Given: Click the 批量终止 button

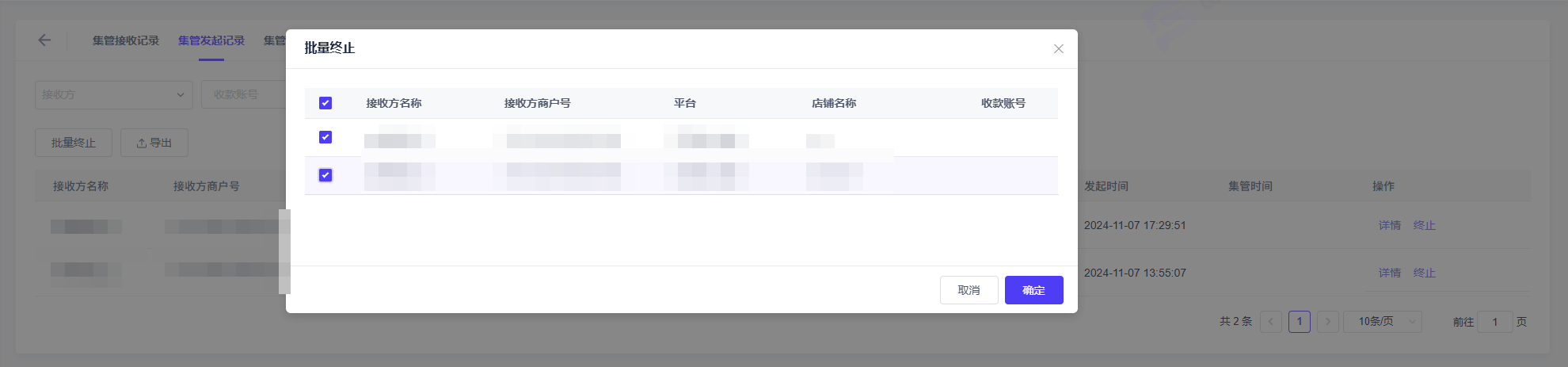Looking at the screenshot, I should click(74, 143).
